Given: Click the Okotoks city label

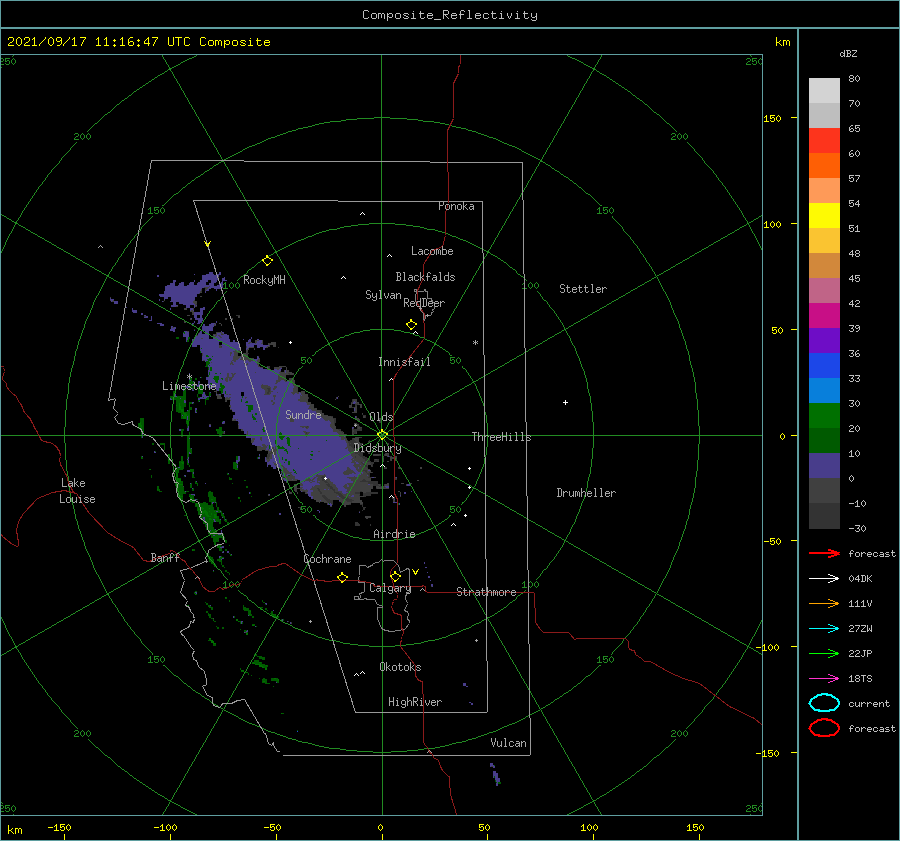Looking at the screenshot, I should point(400,667).
